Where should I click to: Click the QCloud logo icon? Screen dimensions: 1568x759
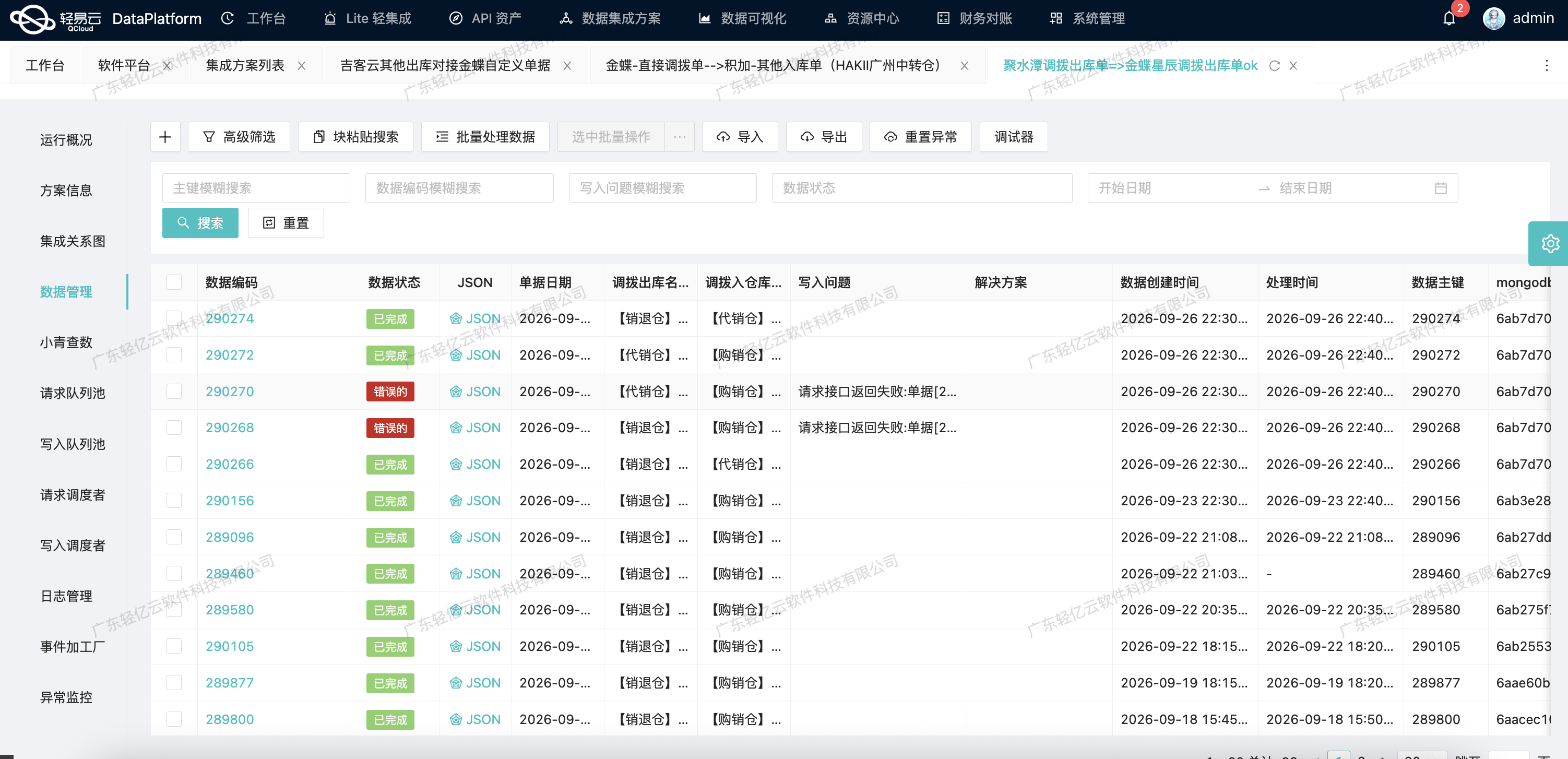(32, 18)
